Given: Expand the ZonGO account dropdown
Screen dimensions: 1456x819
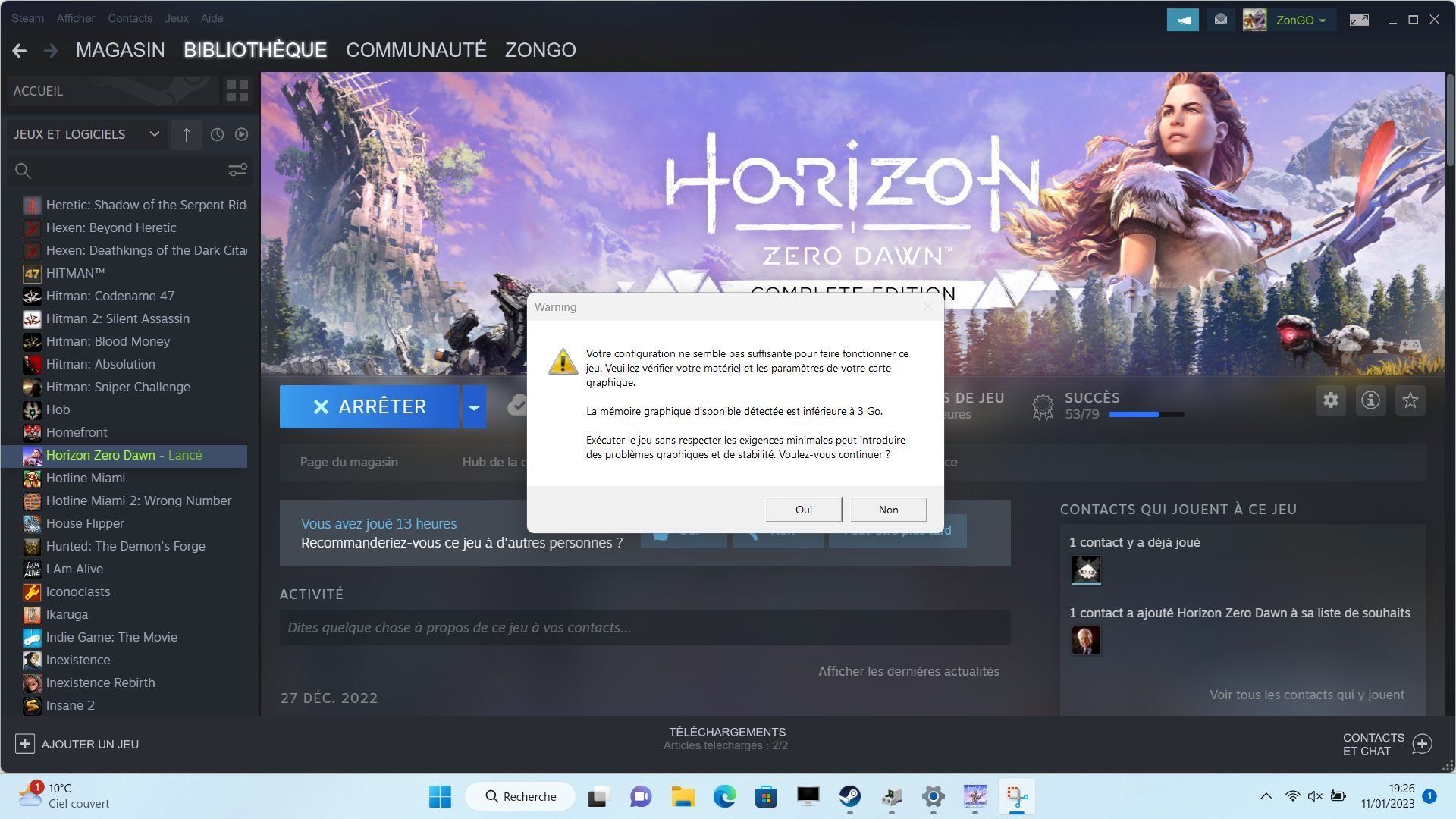Looking at the screenshot, I should pos(1323,20).
